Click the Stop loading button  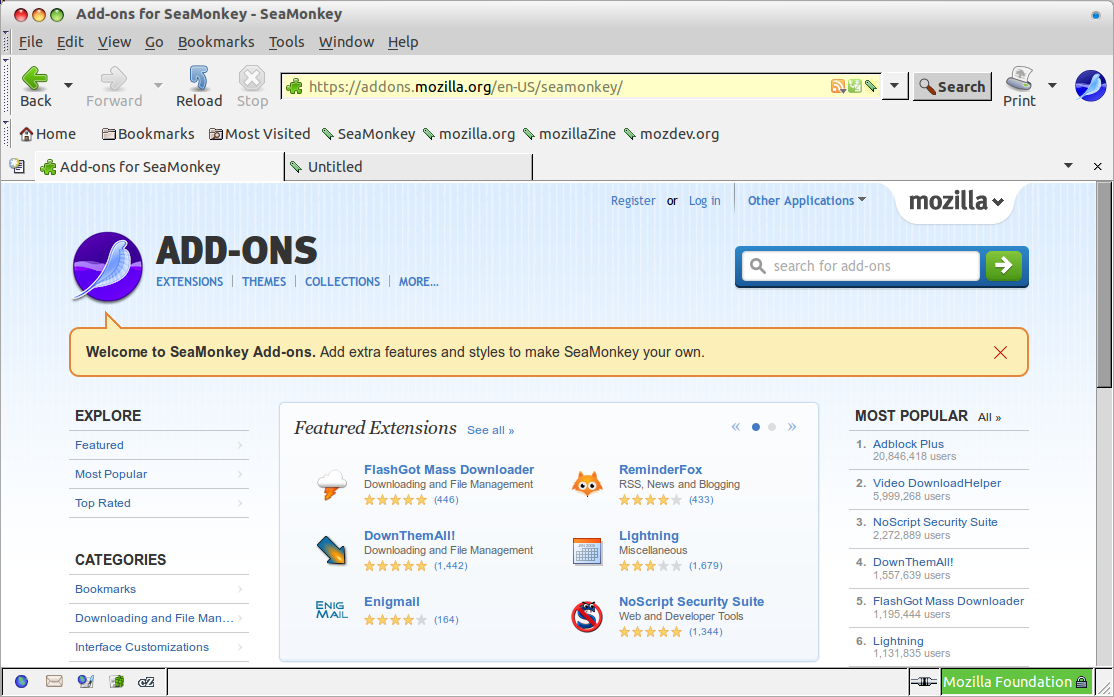(252, 87)
